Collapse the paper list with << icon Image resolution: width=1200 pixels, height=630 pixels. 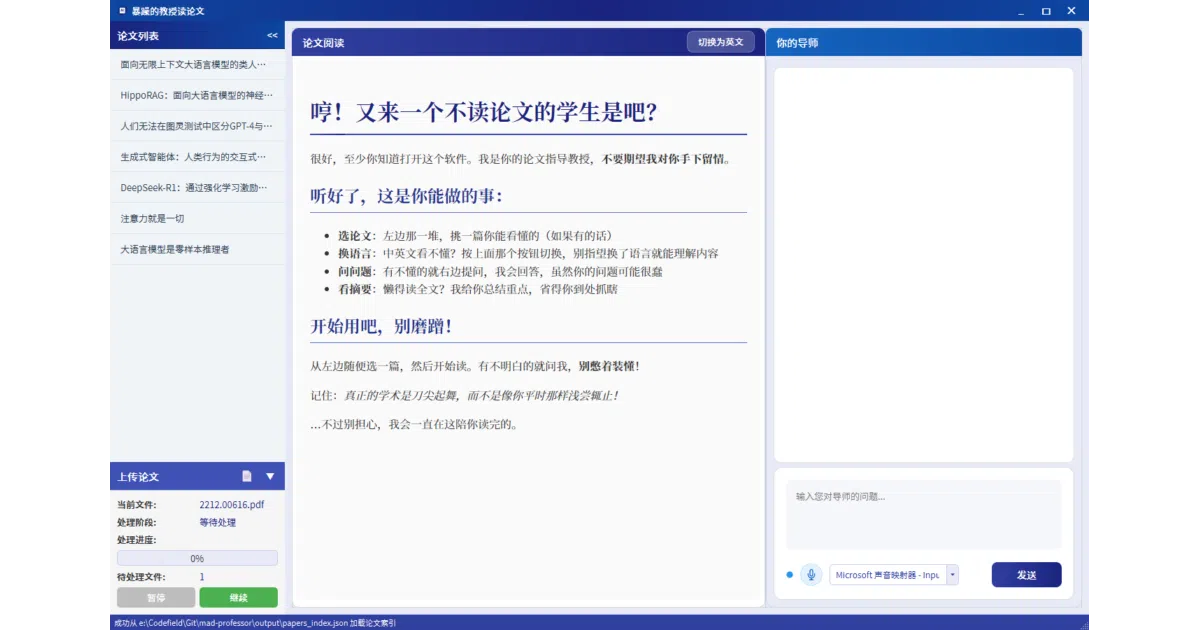click(x=272, y=36)
